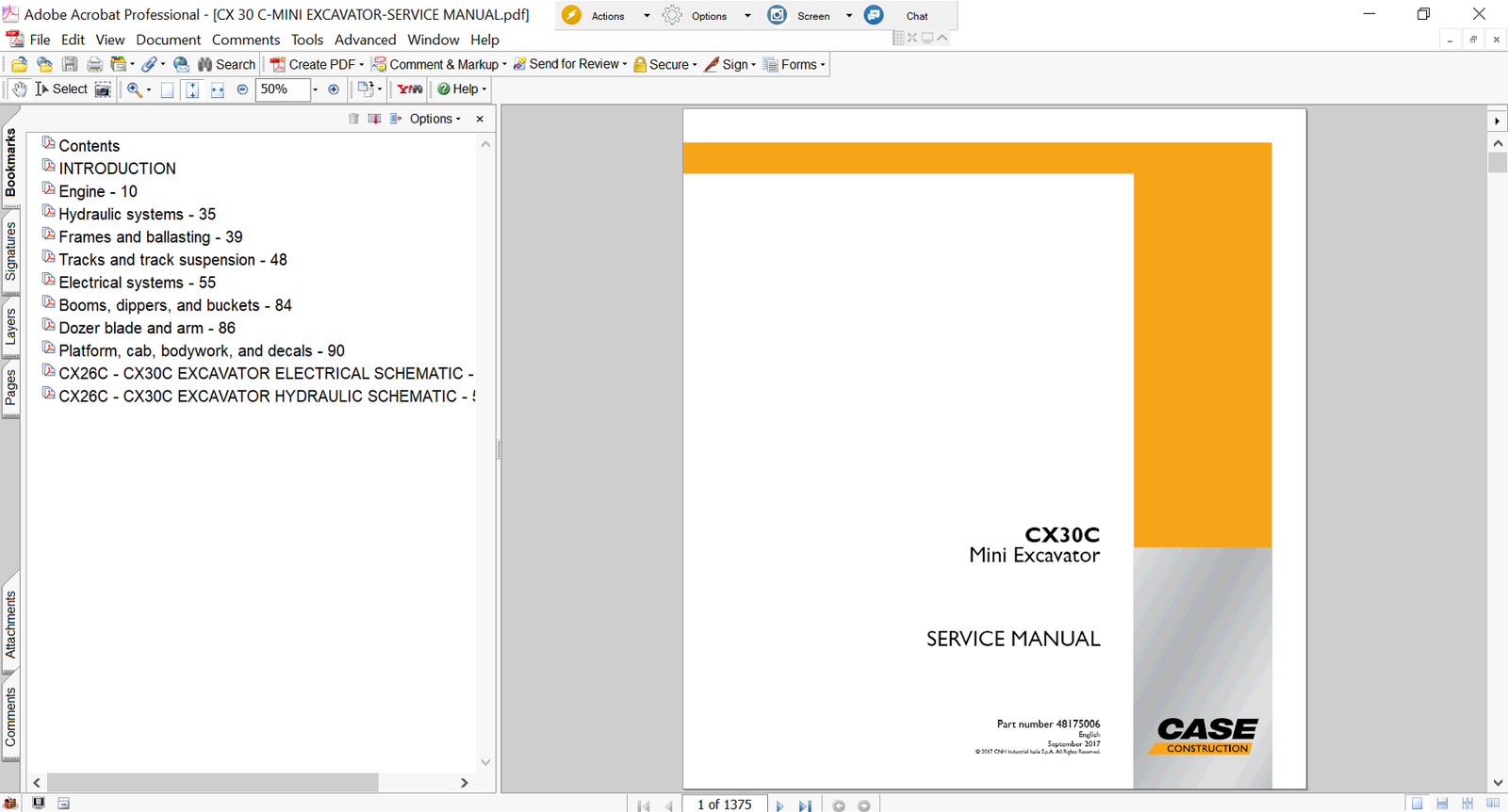Expand the Create PDF dropdown

click(362, 65)
